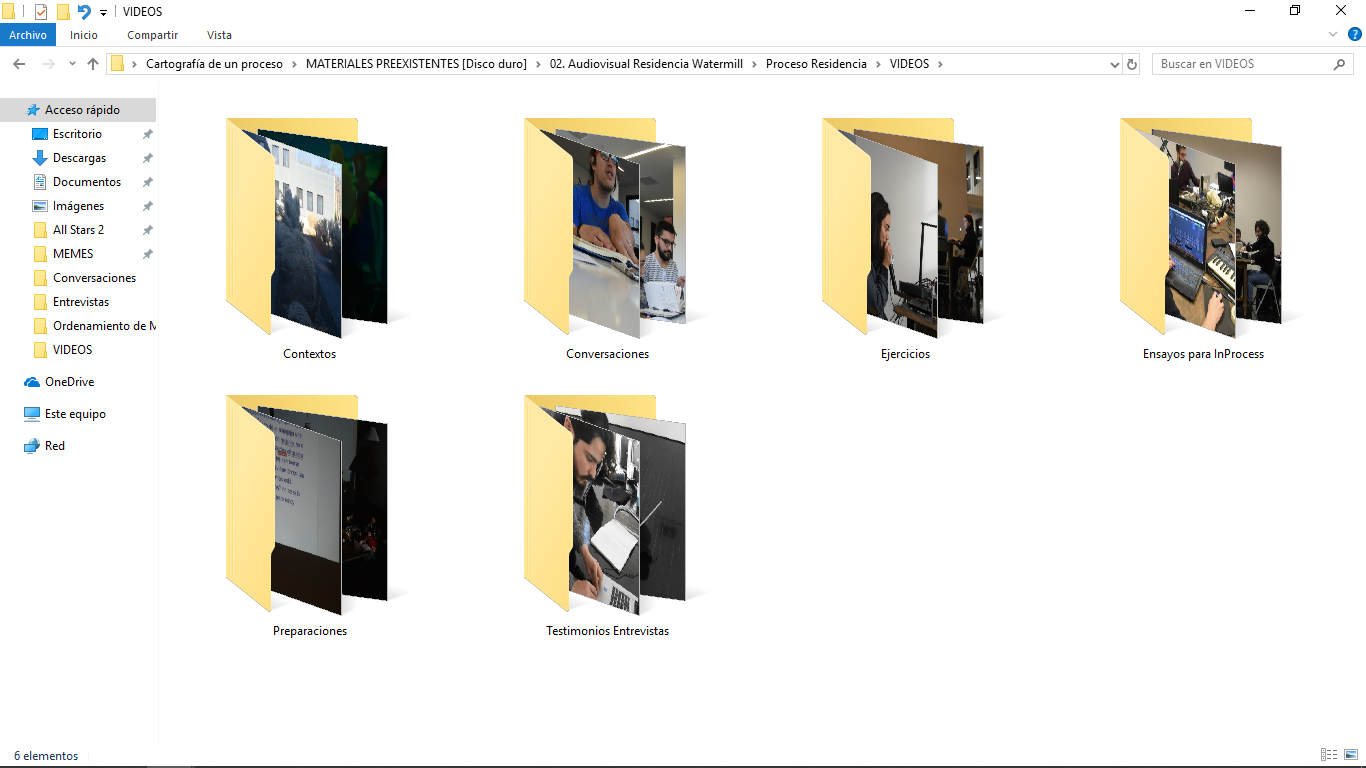Click 'Proceso Residencia' in the breadcrumb path
Image resolution: width=1366 pixels, height=768 pixels.
(816, 64)
